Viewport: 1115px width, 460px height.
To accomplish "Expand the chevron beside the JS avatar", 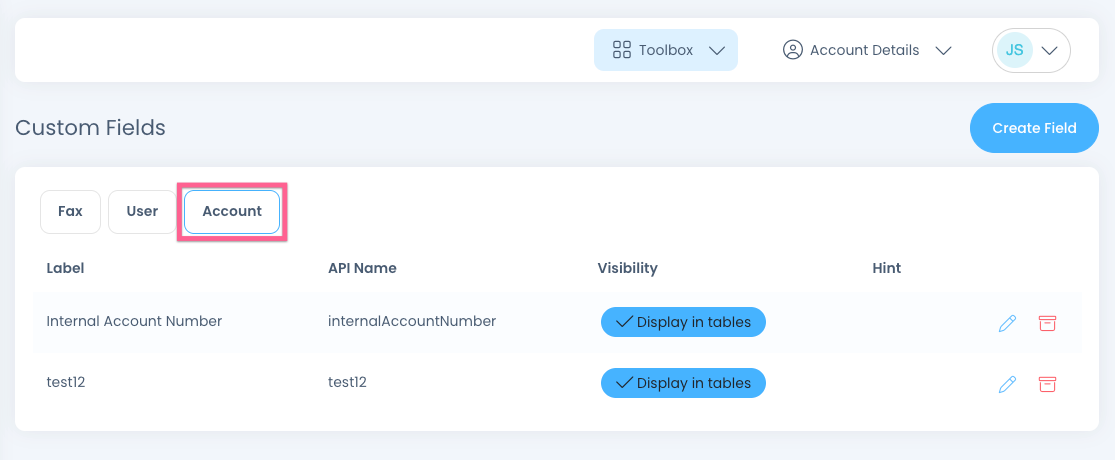I will pos(1049,50).
